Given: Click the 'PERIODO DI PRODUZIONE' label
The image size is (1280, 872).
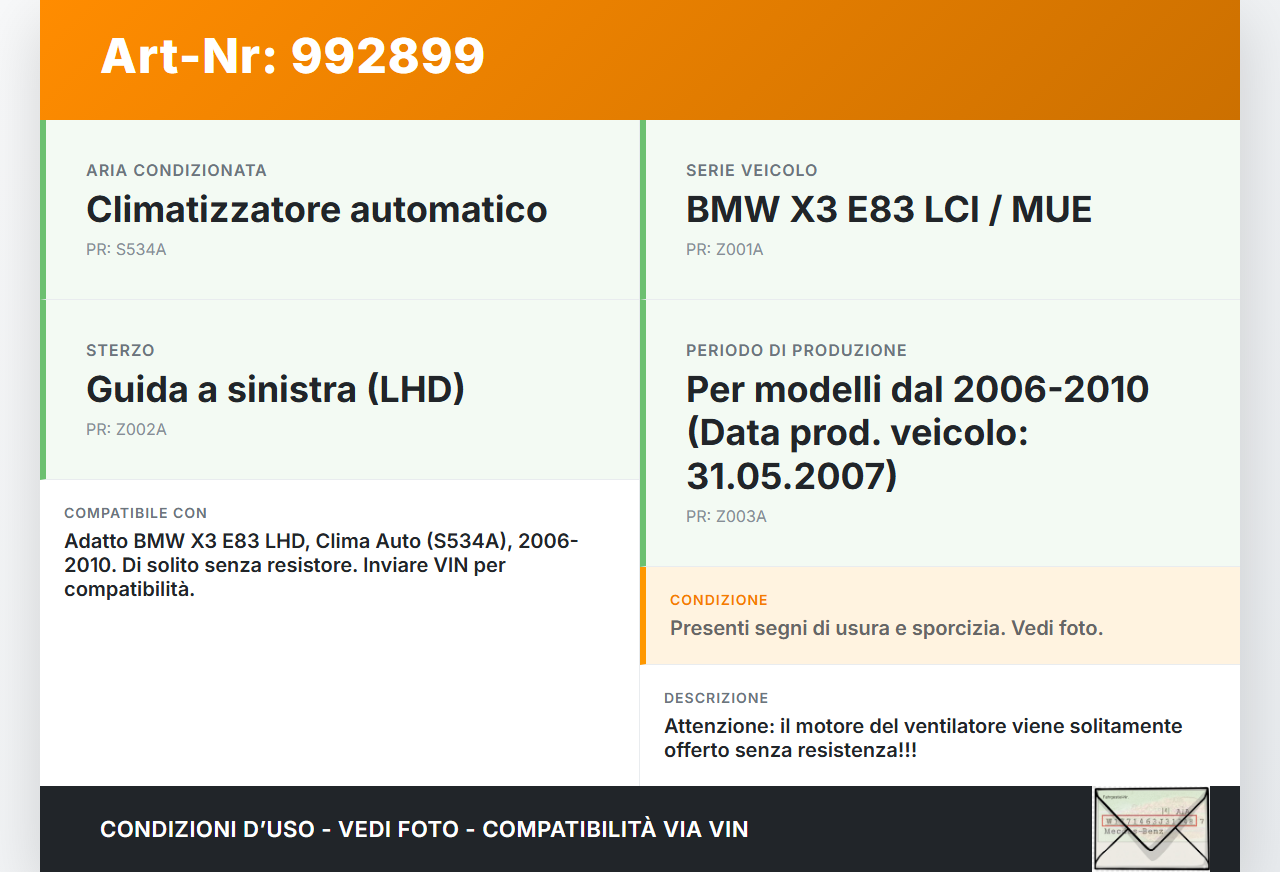Looking at the screenshot, I should point(796,351).
